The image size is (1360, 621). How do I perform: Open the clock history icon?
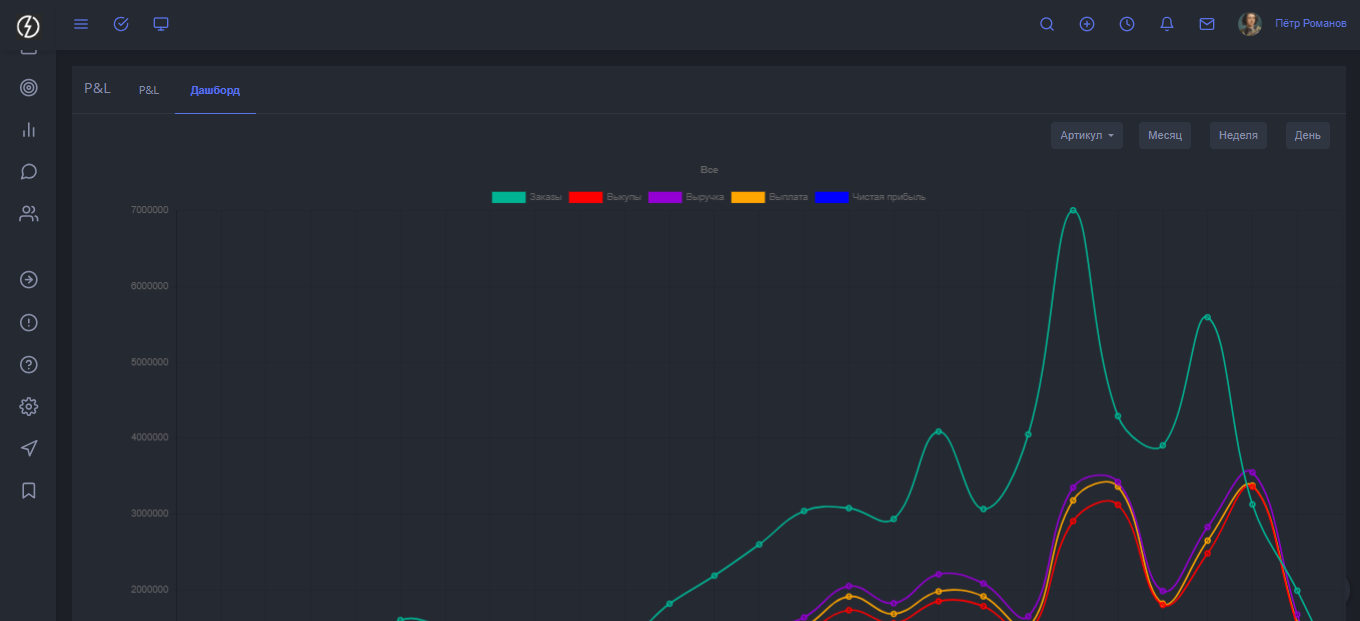click(x=1127, y=24)
